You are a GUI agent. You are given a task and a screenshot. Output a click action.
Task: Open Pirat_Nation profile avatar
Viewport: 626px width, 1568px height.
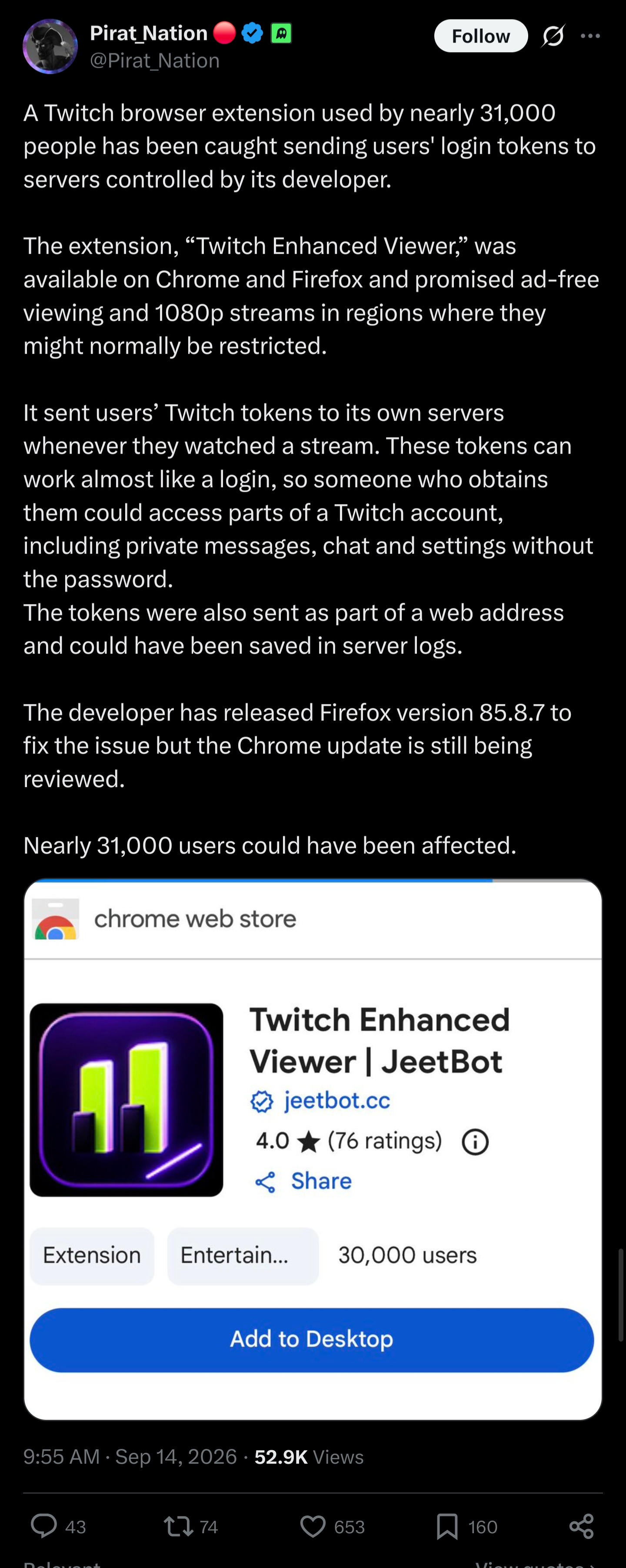[x=50, y=46]
